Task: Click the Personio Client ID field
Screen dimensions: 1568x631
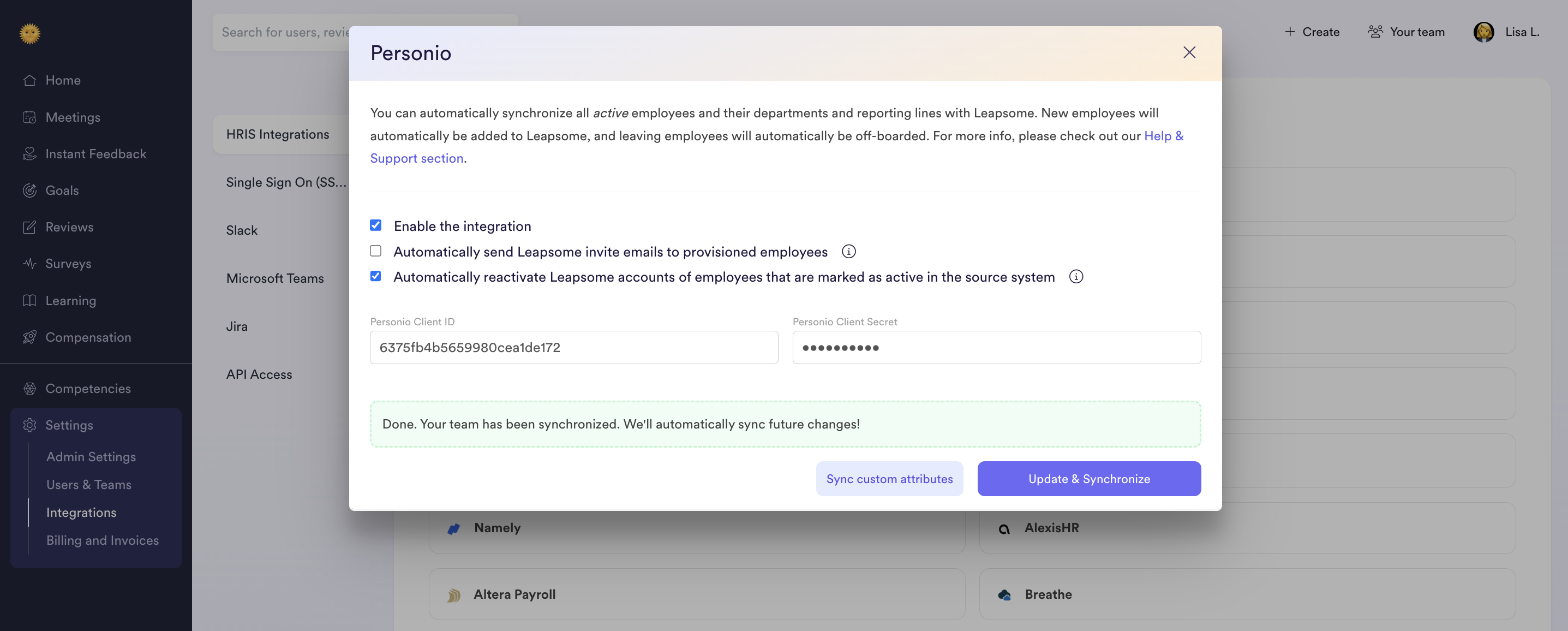Action: [573, 347]
